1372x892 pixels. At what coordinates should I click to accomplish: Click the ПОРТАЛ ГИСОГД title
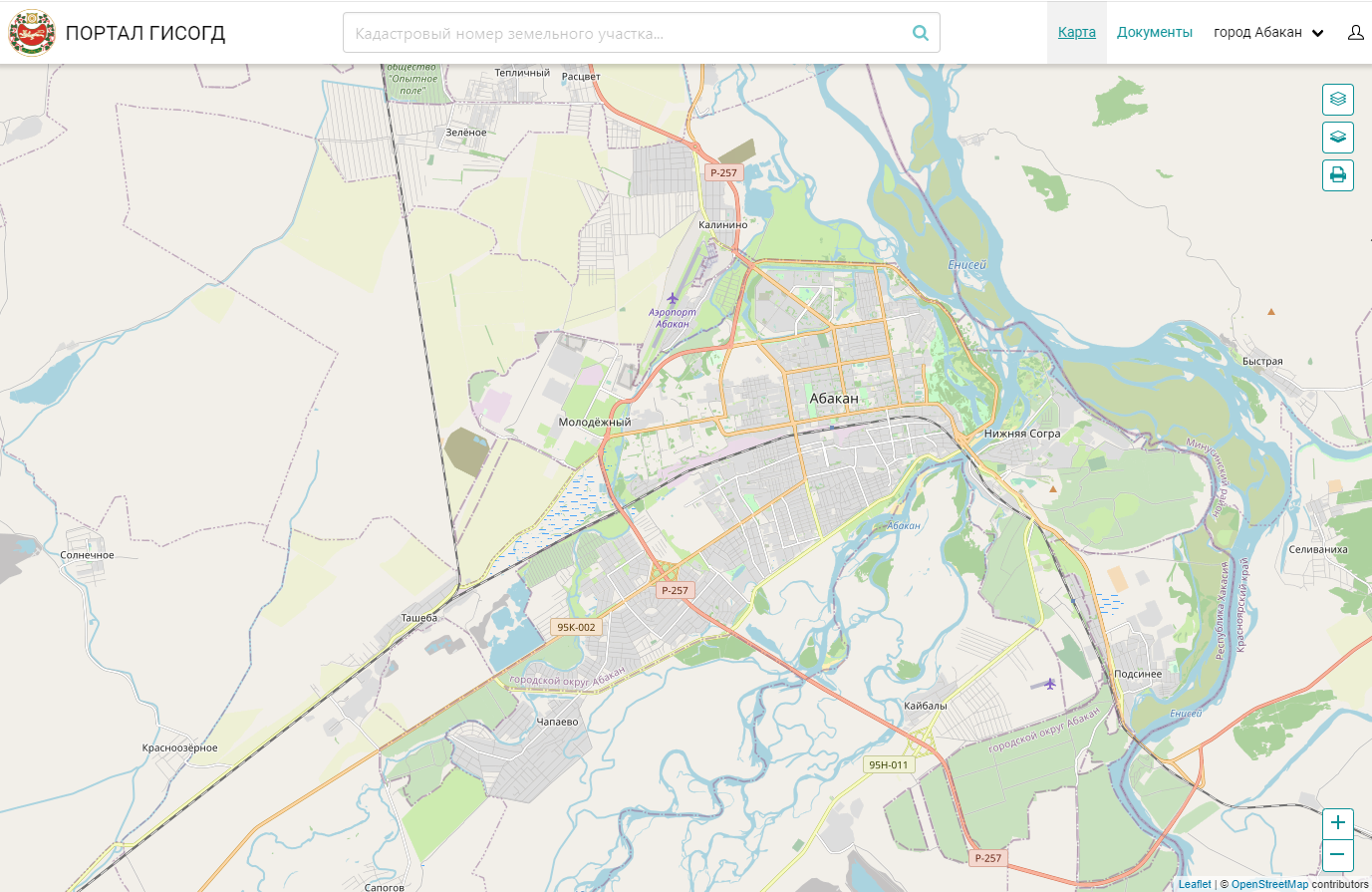tap(145, 33)
